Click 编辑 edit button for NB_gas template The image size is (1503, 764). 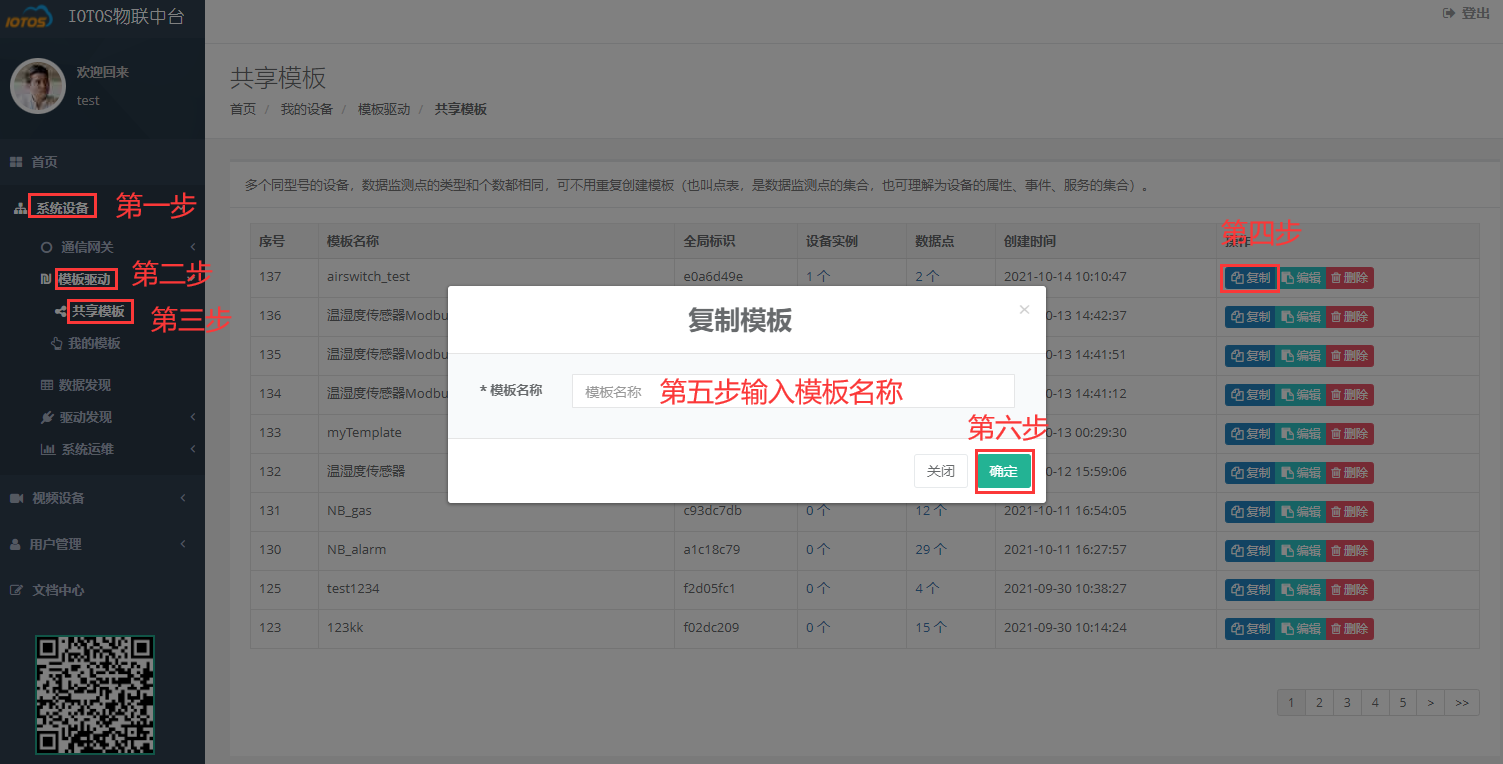[1300, 511]
